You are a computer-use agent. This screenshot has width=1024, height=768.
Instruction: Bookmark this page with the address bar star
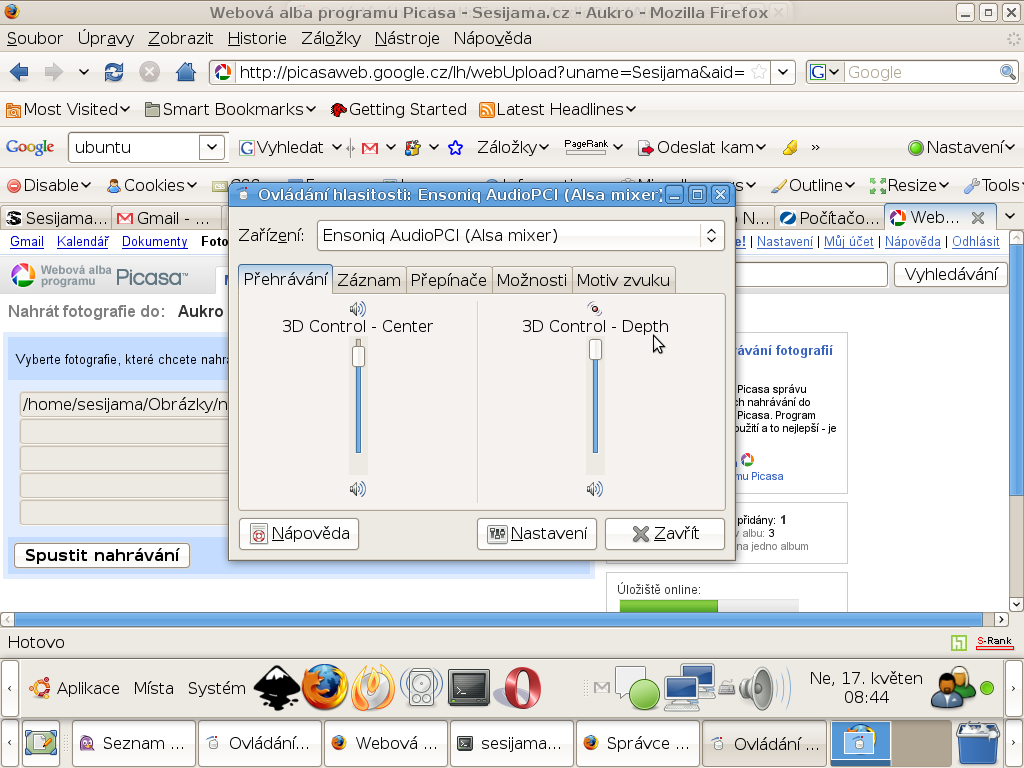click(759, 72)
